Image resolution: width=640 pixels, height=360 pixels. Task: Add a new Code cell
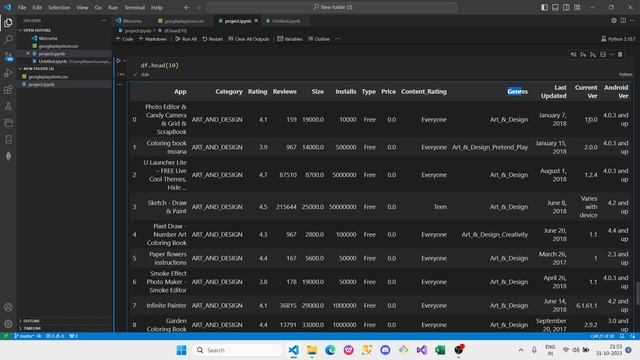(124, 39)
